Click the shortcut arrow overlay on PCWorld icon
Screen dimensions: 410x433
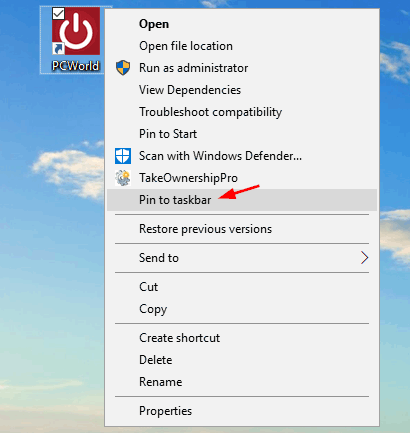click(58, 49)
